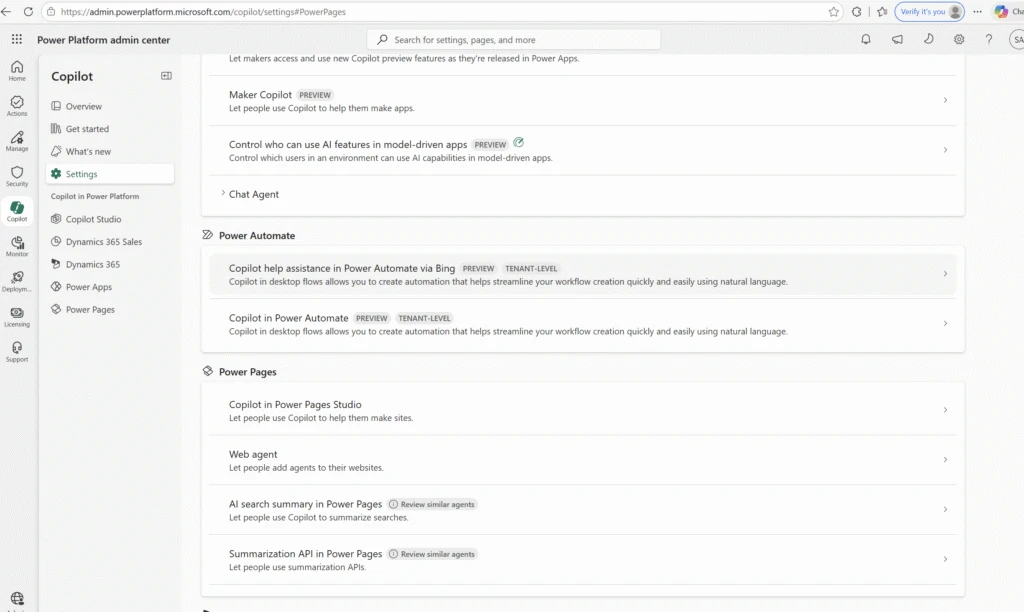The width and height of the screenshot is (1024, 612).
Task: Open Maker Copilot setting chevron
Action: [x=945, y=100]
